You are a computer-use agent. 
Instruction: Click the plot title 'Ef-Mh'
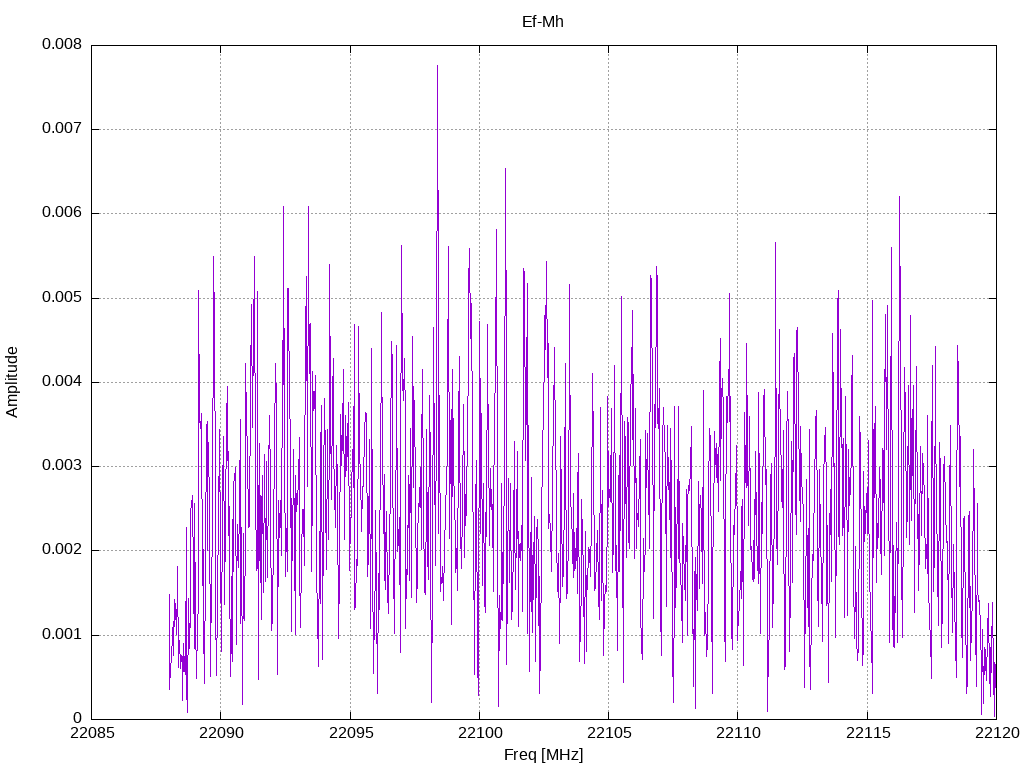coord(542,22)
